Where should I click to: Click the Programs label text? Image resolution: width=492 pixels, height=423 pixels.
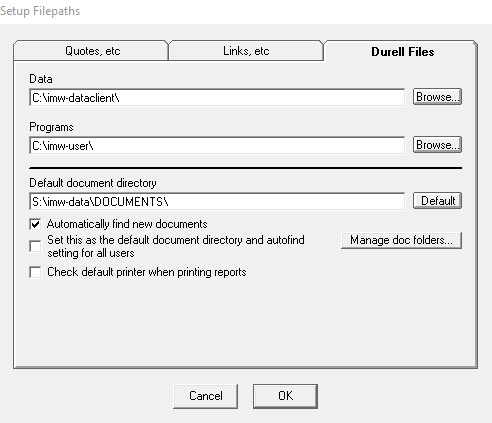51,127
